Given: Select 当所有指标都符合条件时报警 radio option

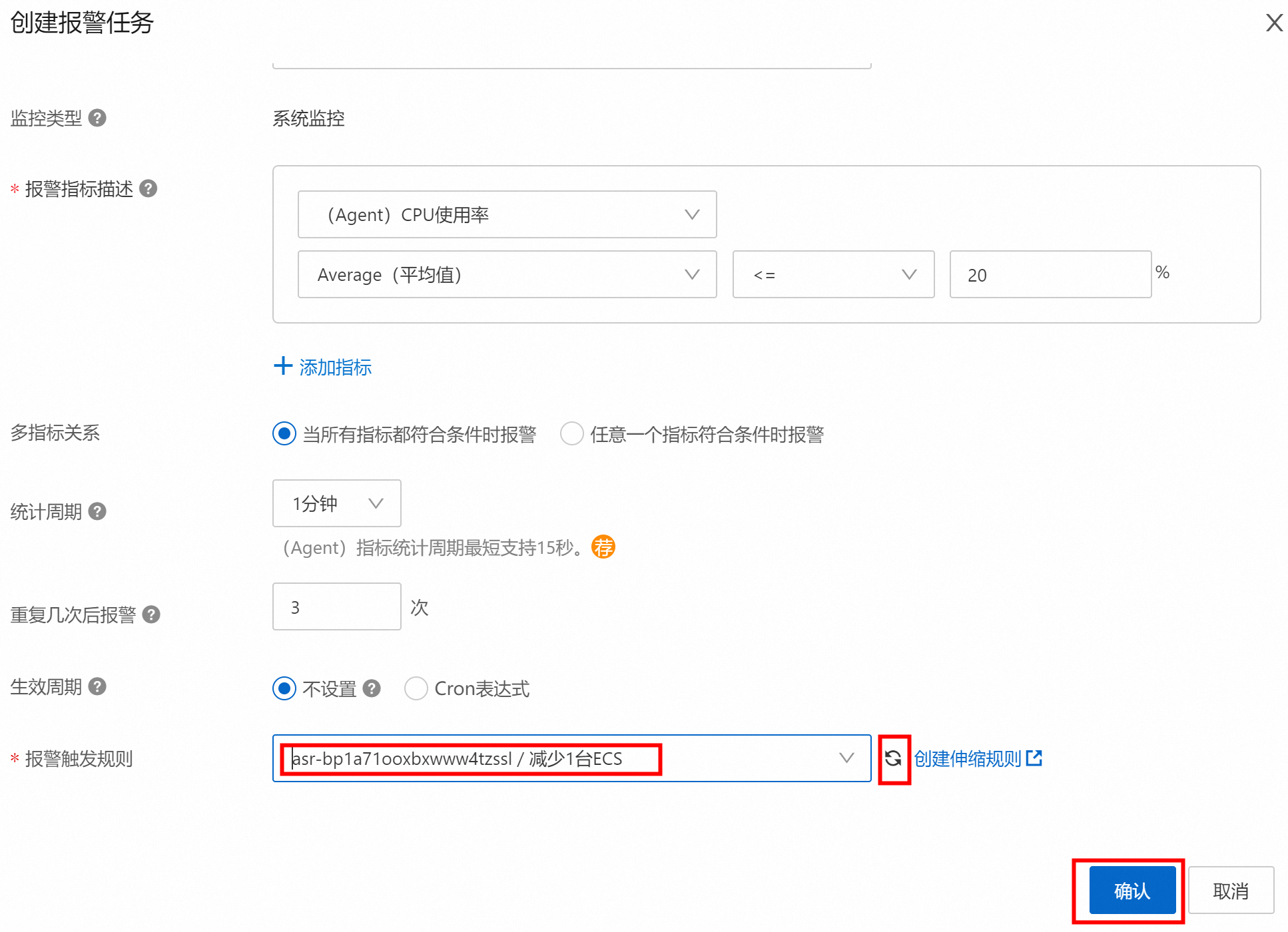Looking at the screenshot, I should [x=284, y=433].
